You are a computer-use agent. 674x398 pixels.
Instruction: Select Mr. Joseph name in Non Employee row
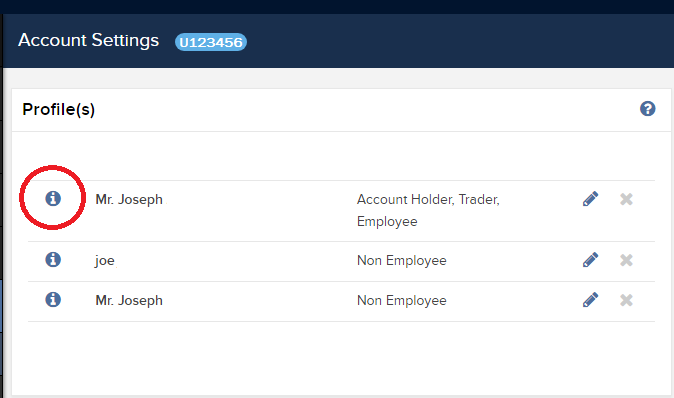(x=129, y=300)
